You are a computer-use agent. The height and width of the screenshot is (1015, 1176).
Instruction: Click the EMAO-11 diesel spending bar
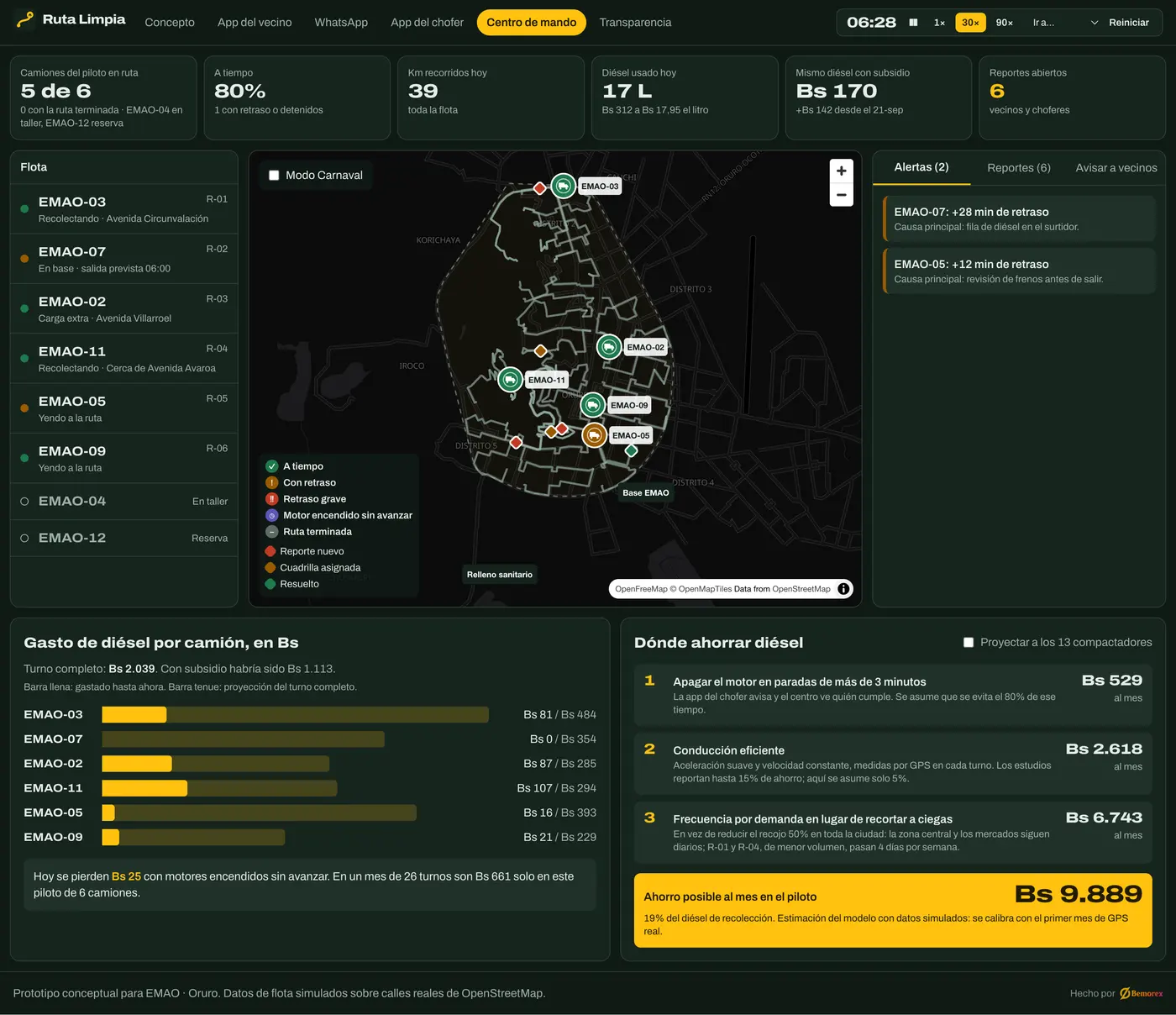coord(219,788)
